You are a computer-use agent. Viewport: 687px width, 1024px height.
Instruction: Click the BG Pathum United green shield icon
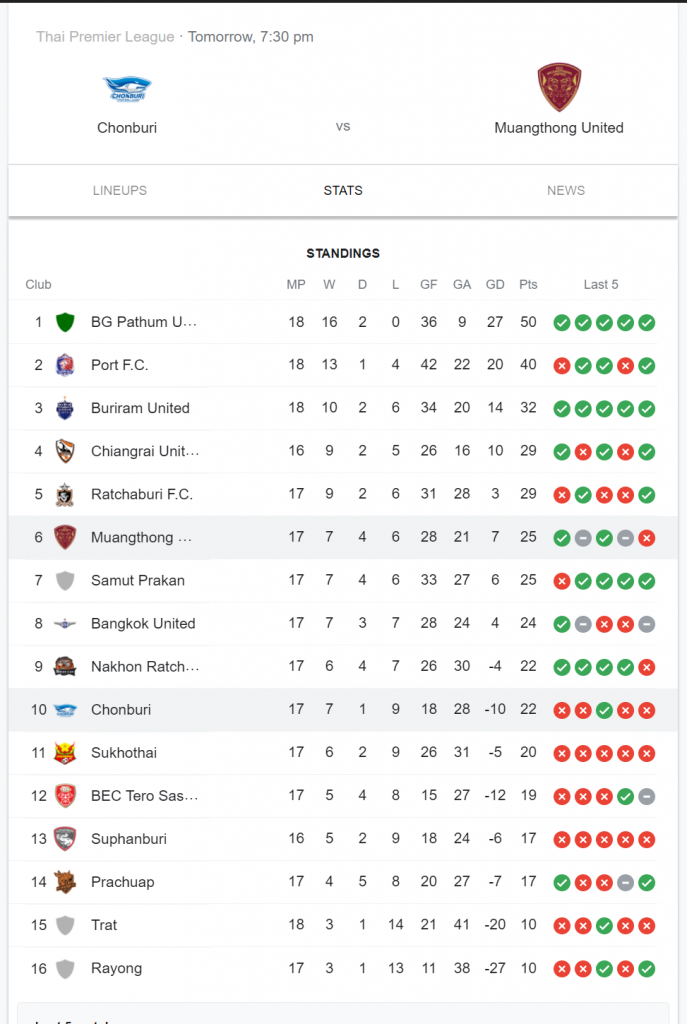(65, 322)
